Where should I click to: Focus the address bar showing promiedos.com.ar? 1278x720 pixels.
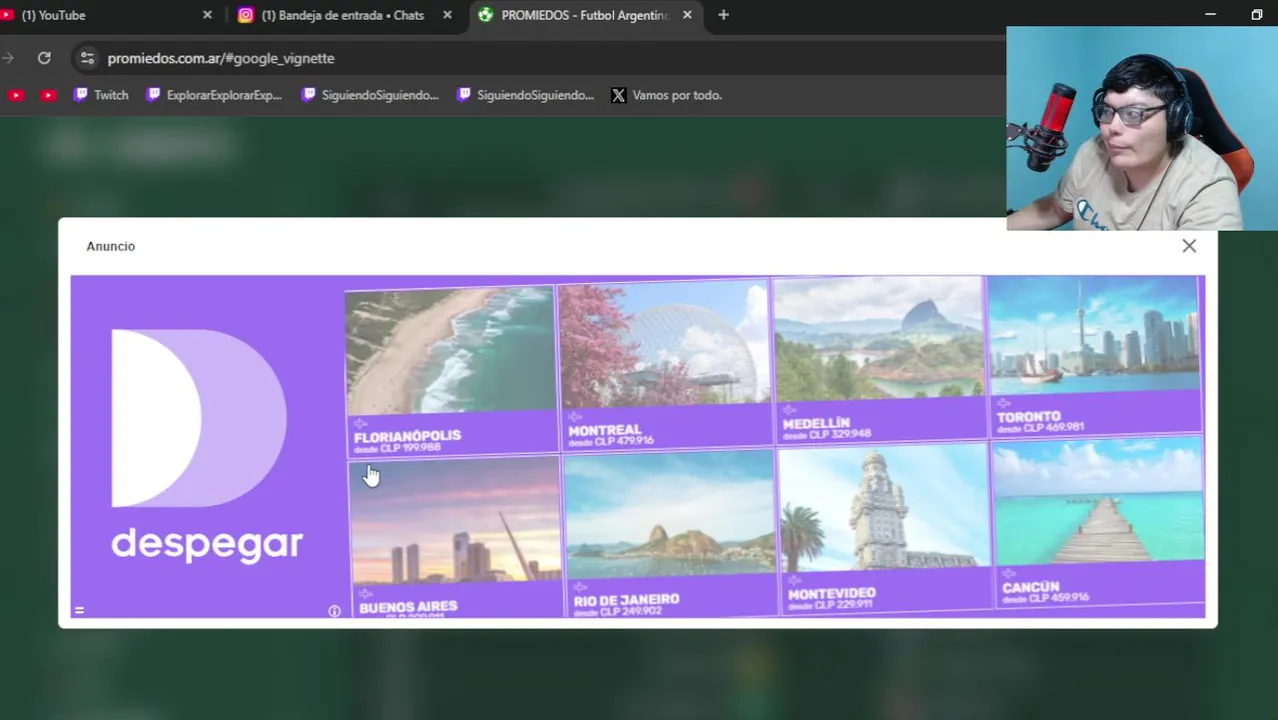tap(540, 58)
